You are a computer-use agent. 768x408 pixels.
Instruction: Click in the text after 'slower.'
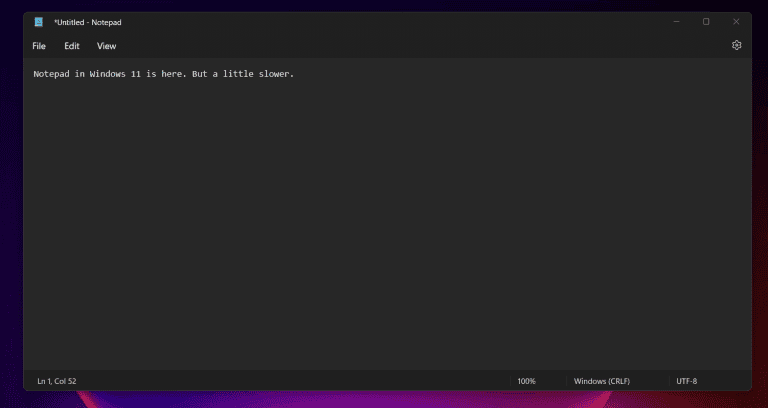[296, 74]
